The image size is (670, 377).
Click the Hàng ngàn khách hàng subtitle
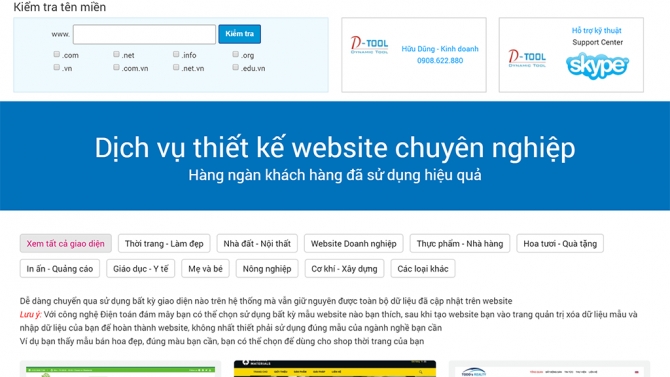(335, 175)
